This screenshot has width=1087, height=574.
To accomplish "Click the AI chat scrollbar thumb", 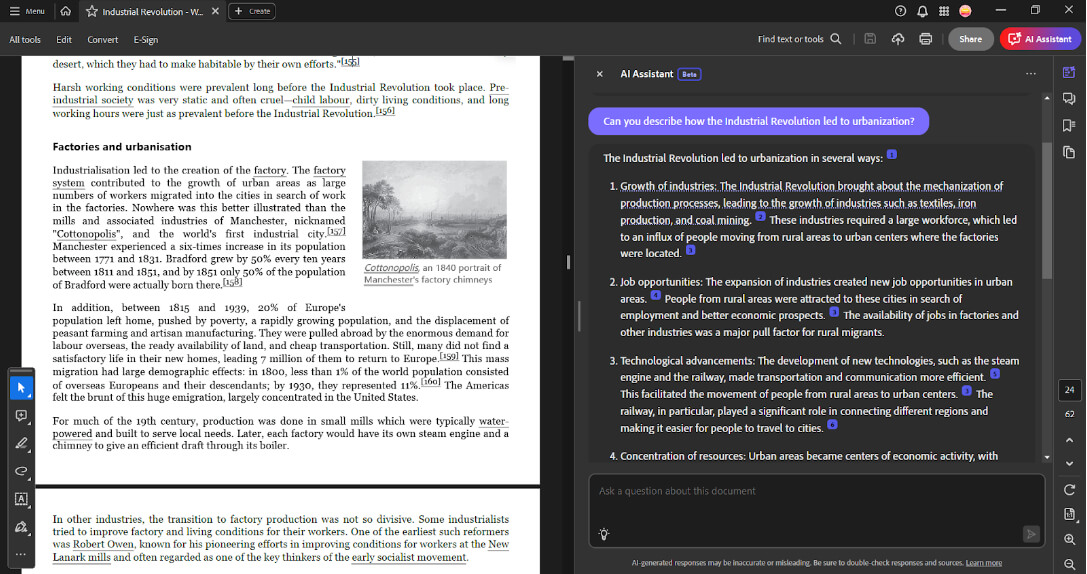I will [1047, 211].
